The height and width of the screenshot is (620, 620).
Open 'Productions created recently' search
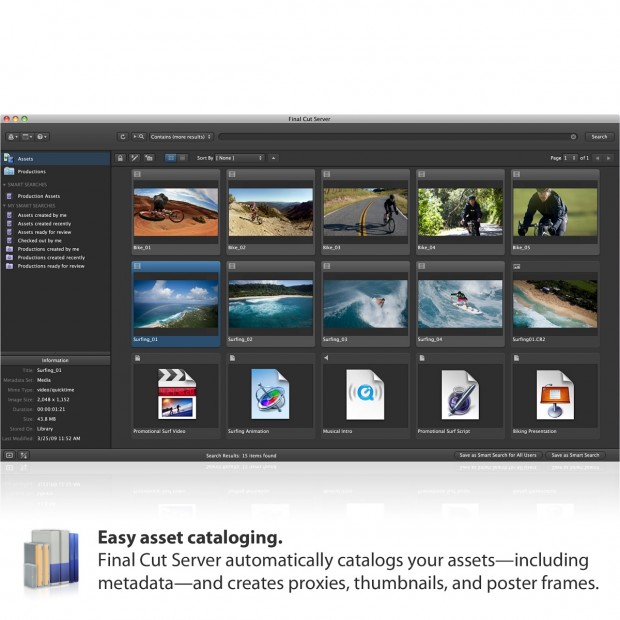(51, 257)
